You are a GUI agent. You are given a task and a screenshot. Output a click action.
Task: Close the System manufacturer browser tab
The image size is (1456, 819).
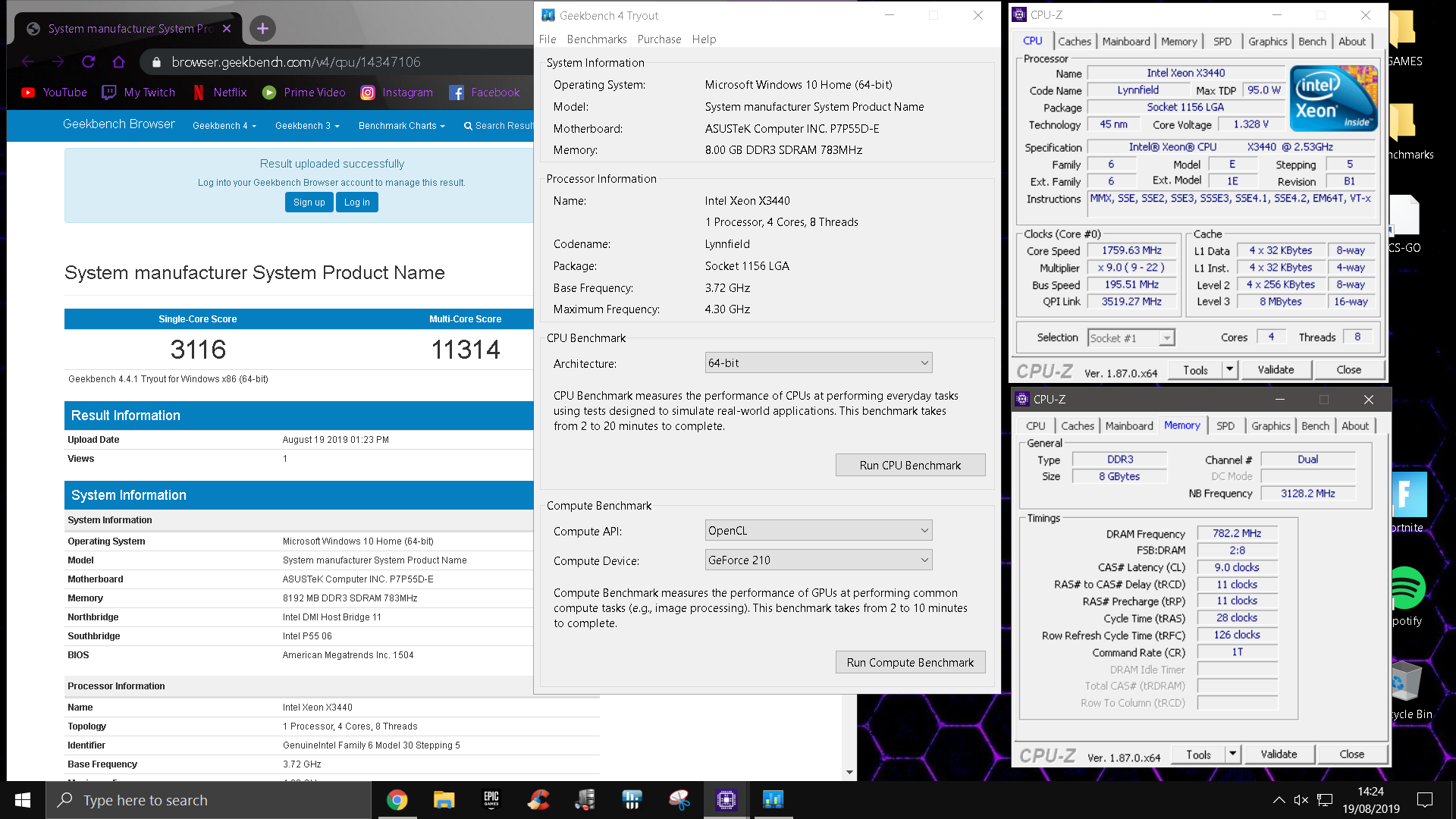point(227,29)
